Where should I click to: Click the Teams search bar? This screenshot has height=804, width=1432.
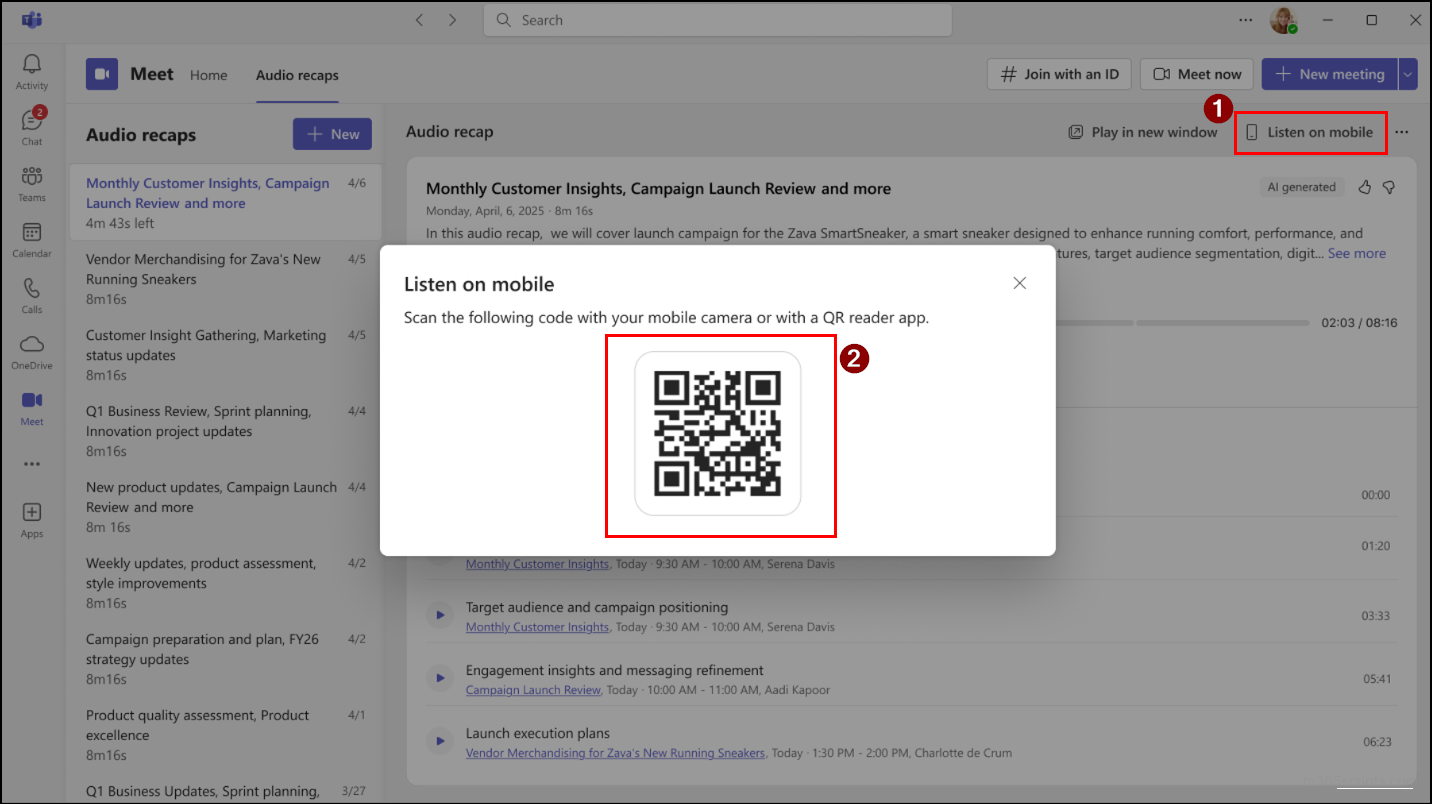coord(716,19)
